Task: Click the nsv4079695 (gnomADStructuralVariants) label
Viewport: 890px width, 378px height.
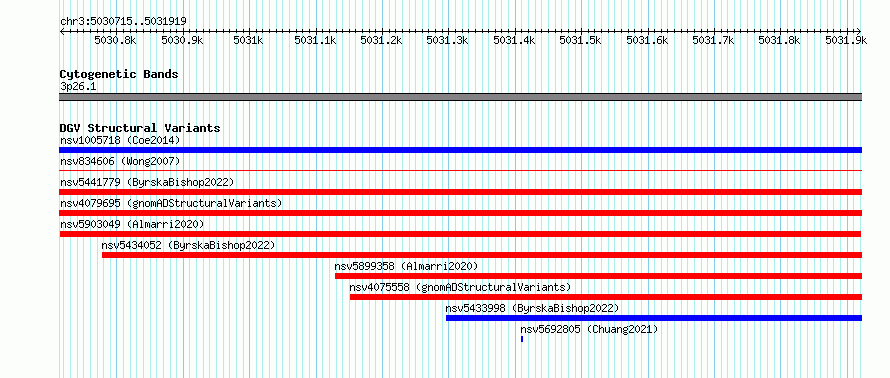Action: (x=171, y=203)
